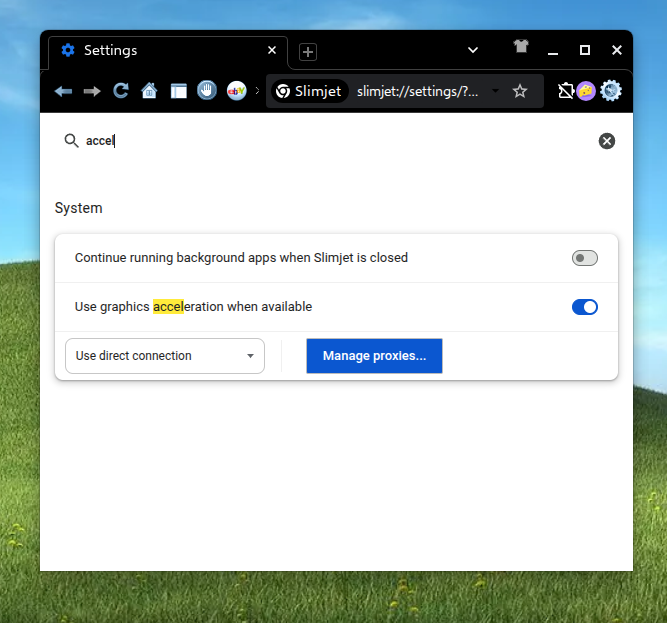
Task: Click the forward navigation arrow
Action: (92, 91)
